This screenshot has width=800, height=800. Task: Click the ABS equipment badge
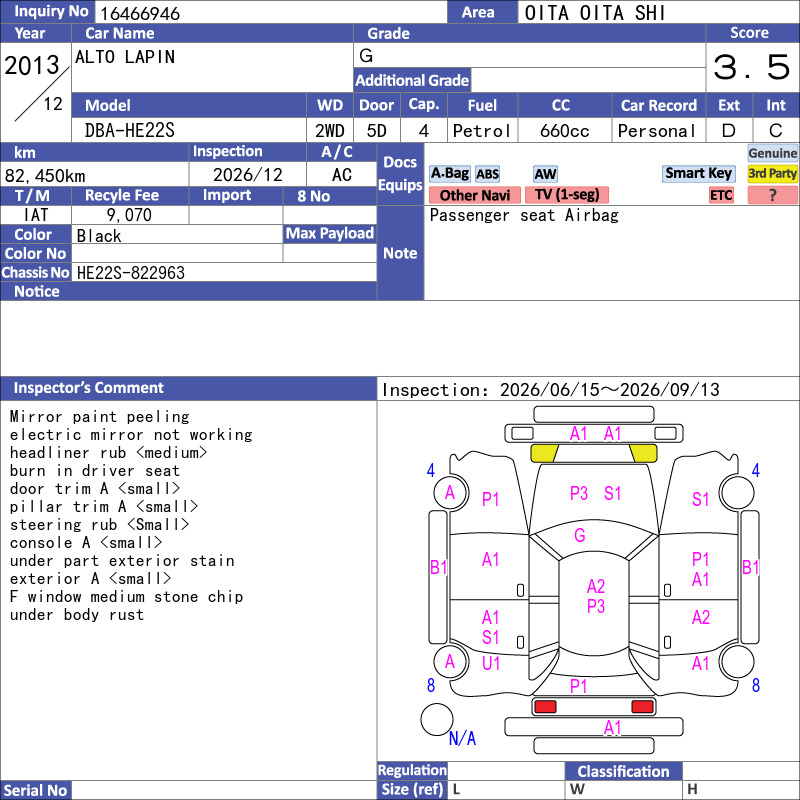click(487, 174)
